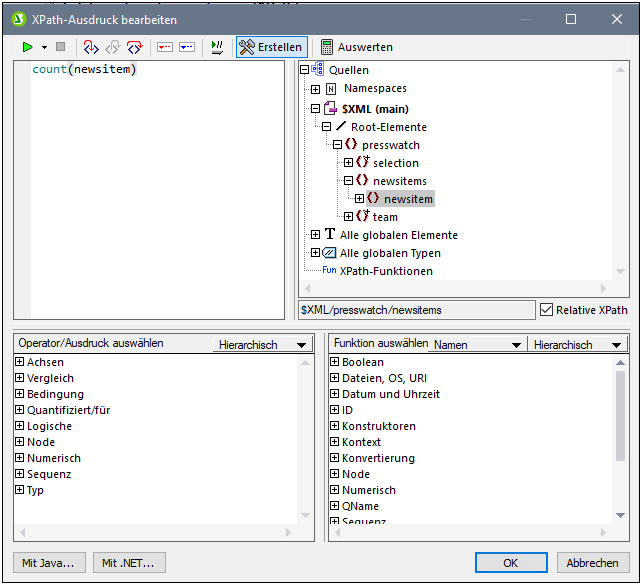Click the green checkmark lines toolbar icon
This screenshot has height=585, width=642.
point(216,47)
